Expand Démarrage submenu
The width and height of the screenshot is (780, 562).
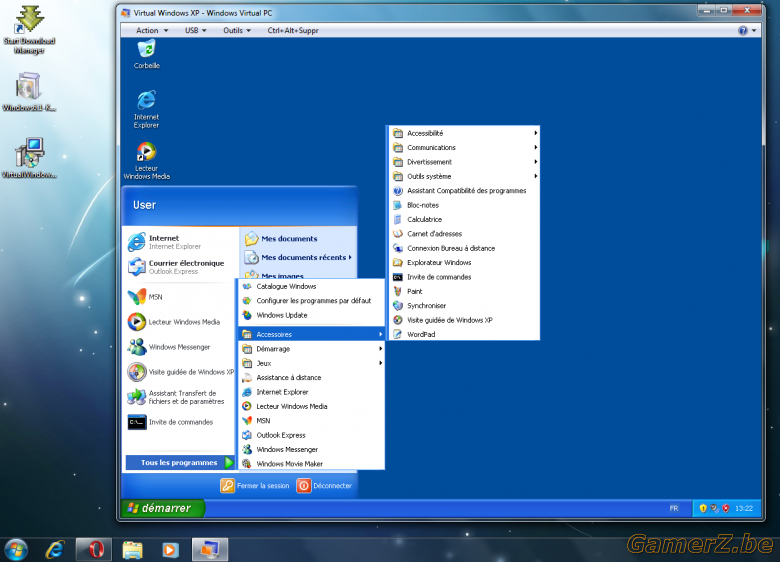(x=311, y=349)
